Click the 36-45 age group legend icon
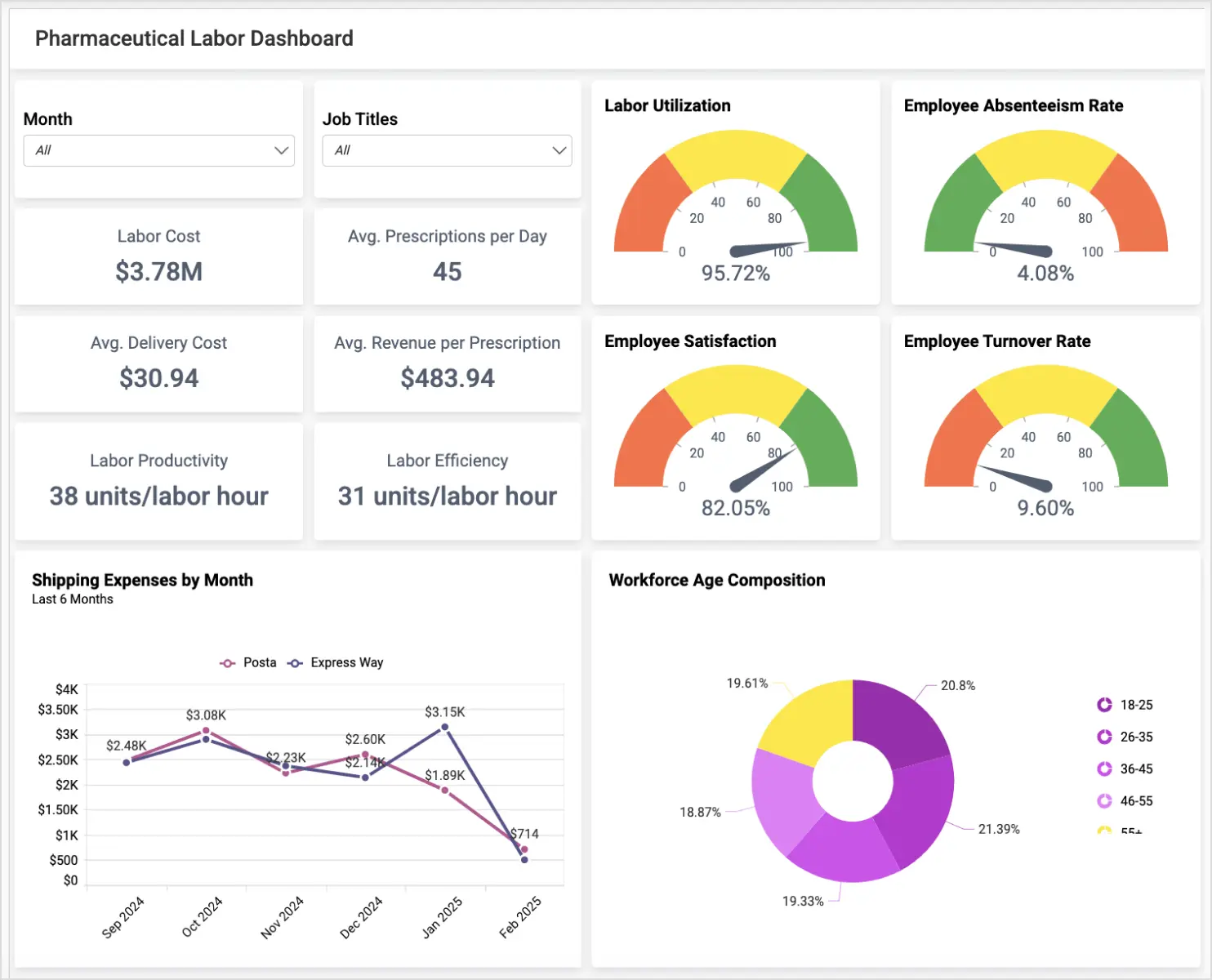This screenshot has width=1212, height=980. (1104, 768)
